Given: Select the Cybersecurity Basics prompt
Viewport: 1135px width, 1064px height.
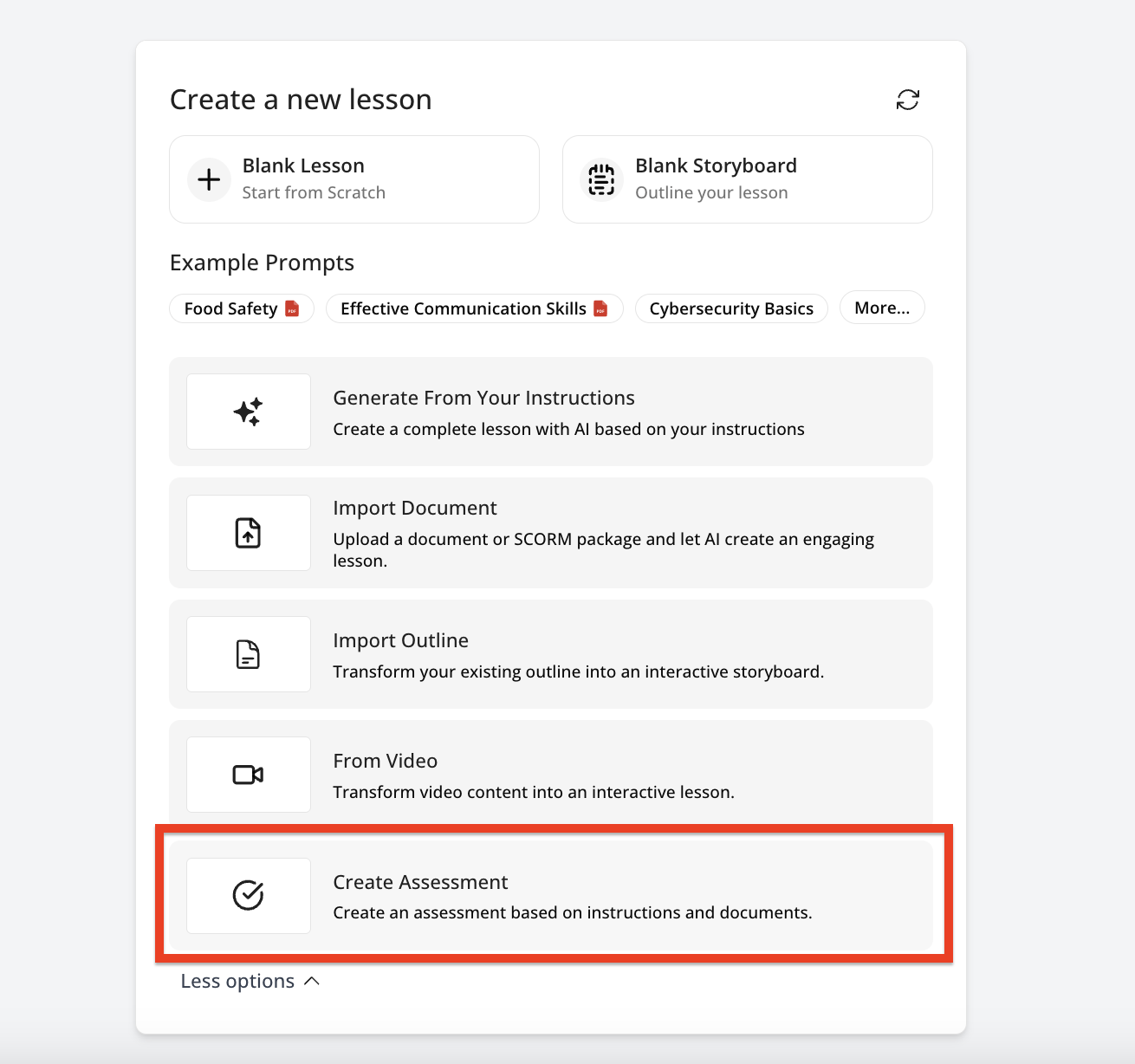Looking at the screenshot, I should 730,308.
